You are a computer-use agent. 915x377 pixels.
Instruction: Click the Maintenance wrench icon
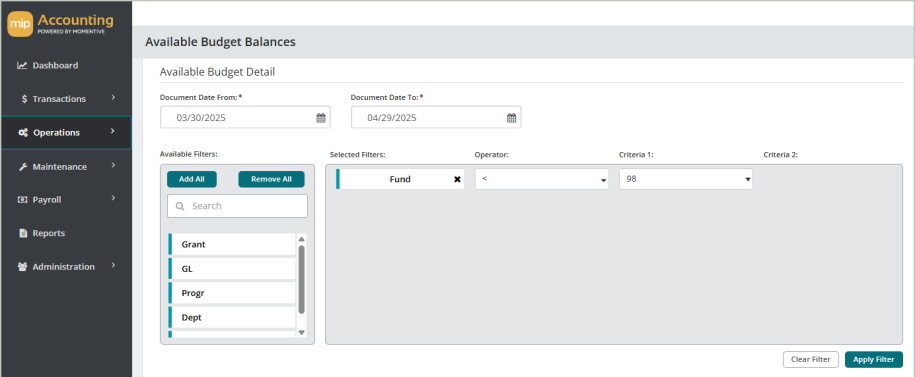coord(23,167)
